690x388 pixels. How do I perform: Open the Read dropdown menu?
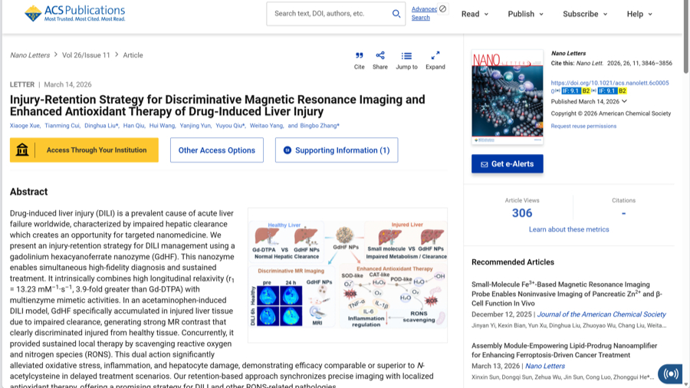coord(474,14)
